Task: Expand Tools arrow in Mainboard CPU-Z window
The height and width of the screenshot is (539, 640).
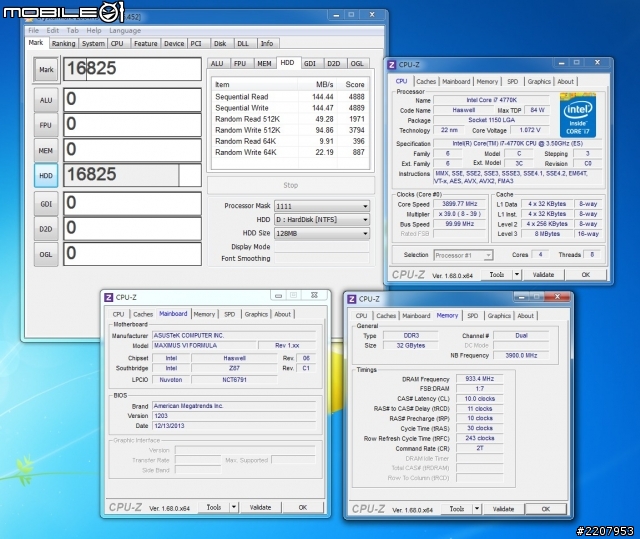Action: pos(234,507)
